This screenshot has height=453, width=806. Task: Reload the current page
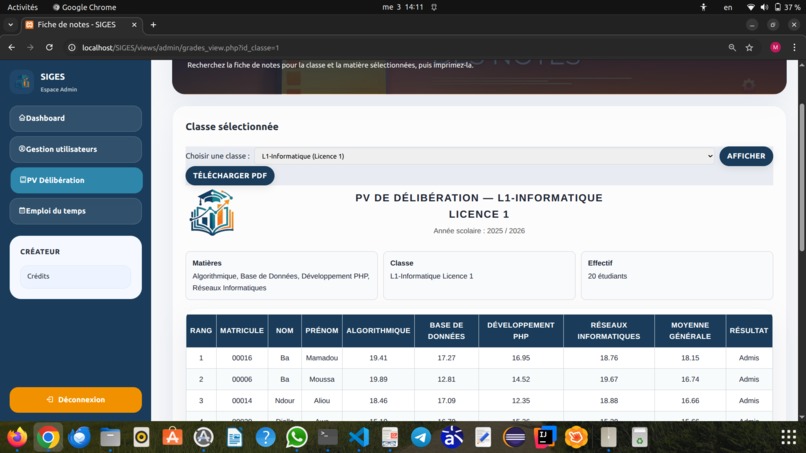(x=49, y=47)
